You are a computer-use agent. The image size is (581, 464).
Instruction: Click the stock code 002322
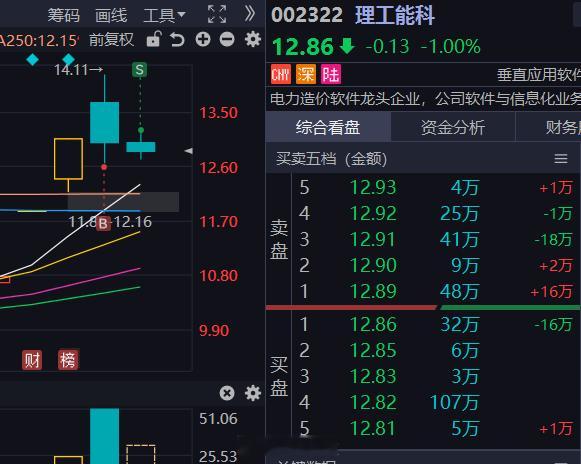[307, 16]
